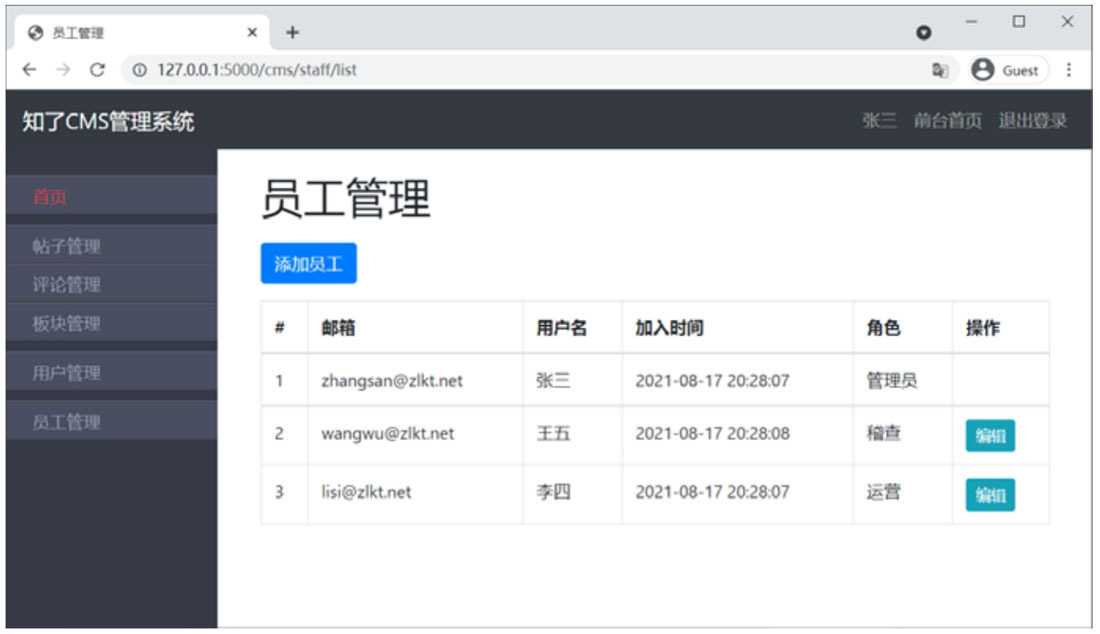The height and width of the screenshot is (634, 1100).
Task: Click the browser back arrow
Action: (29, 69)
